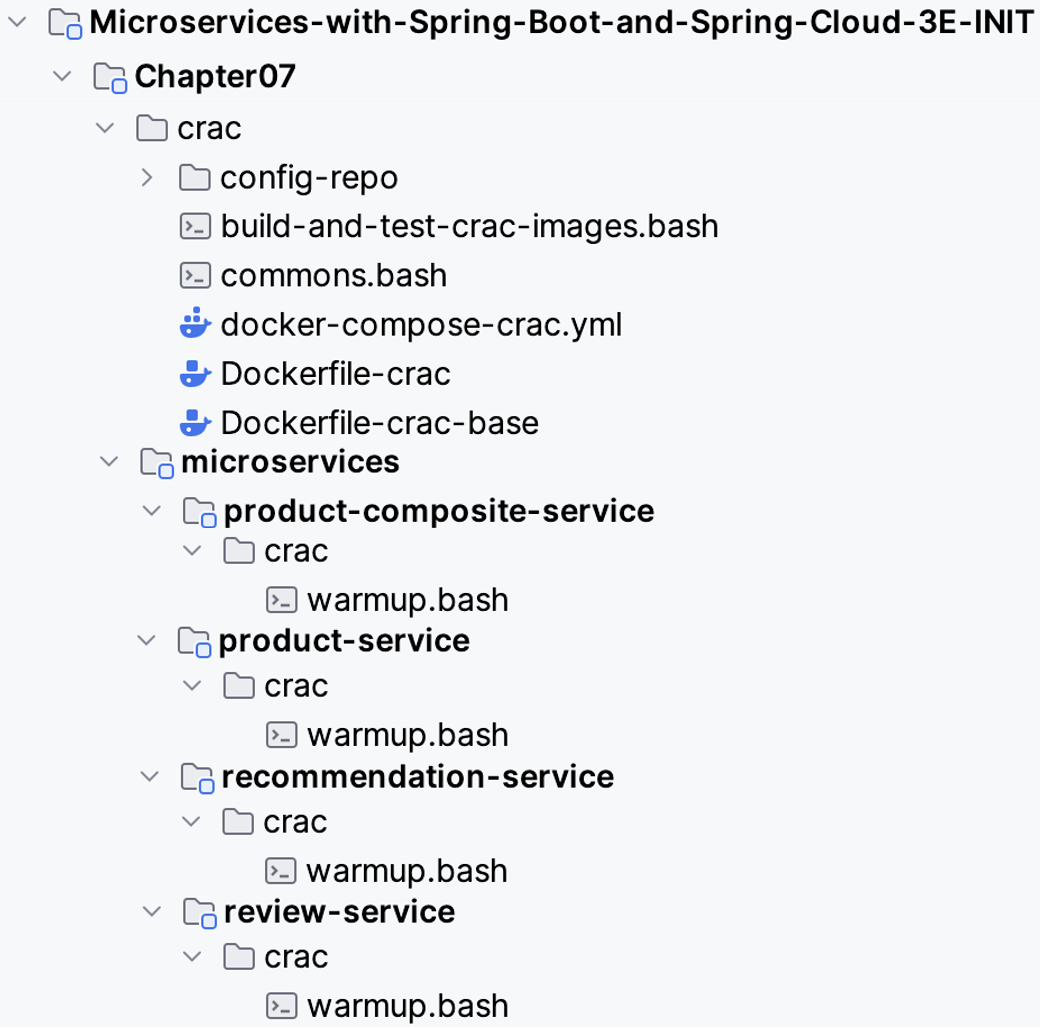Select the crac label under review-service
Viewport: 1040px width, 1028px height.
296,957
